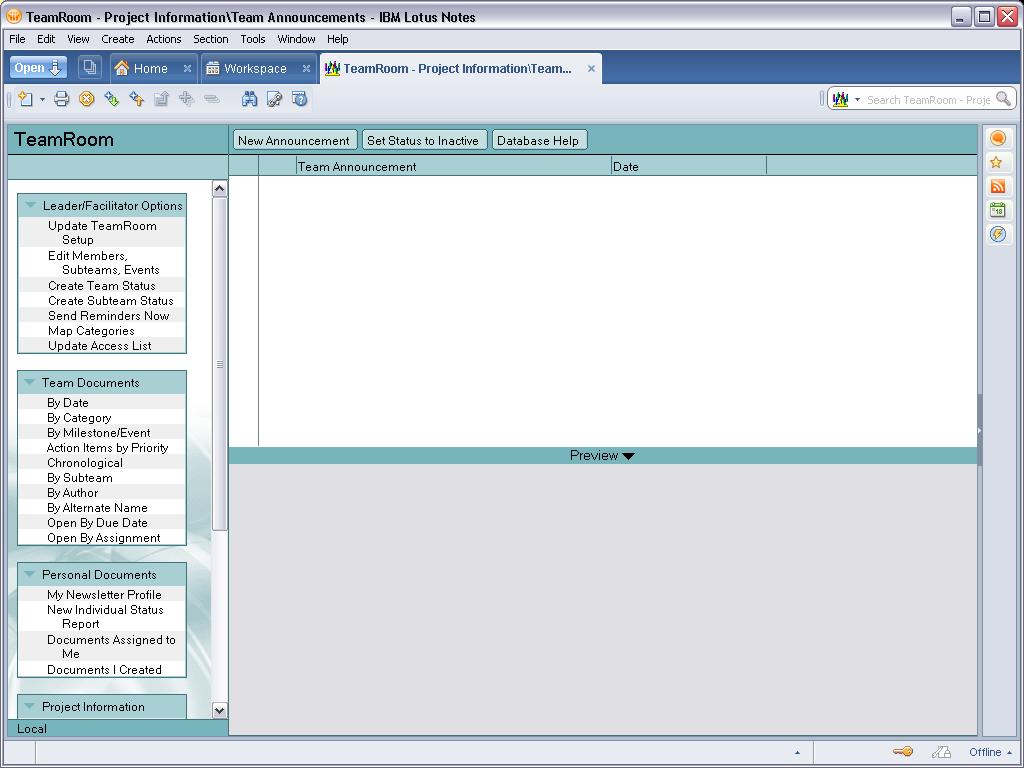Click the Offline location status
1024x768 pixels.
coord(990,752)
